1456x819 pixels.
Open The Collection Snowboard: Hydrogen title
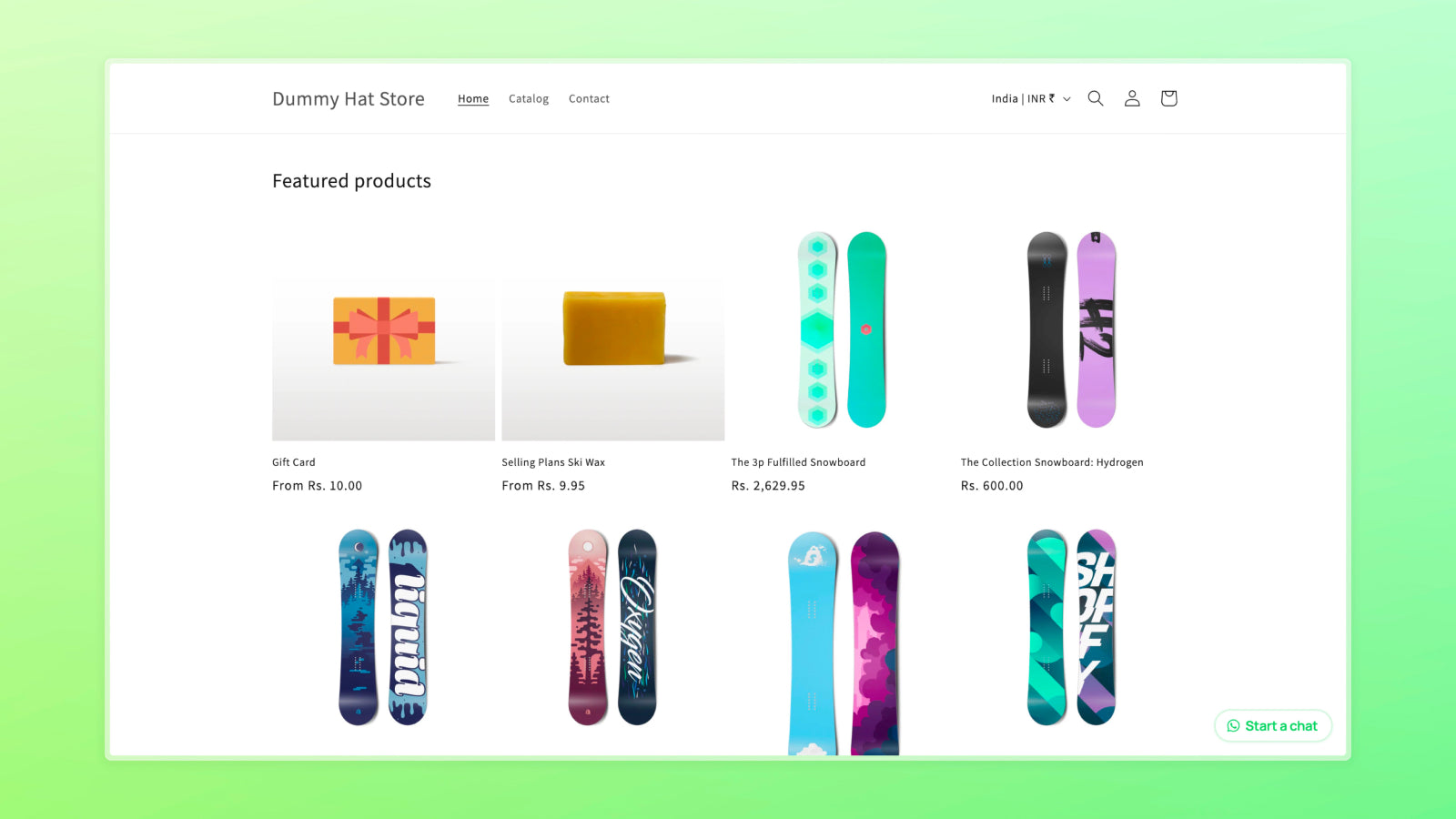tap(1052, 462)
